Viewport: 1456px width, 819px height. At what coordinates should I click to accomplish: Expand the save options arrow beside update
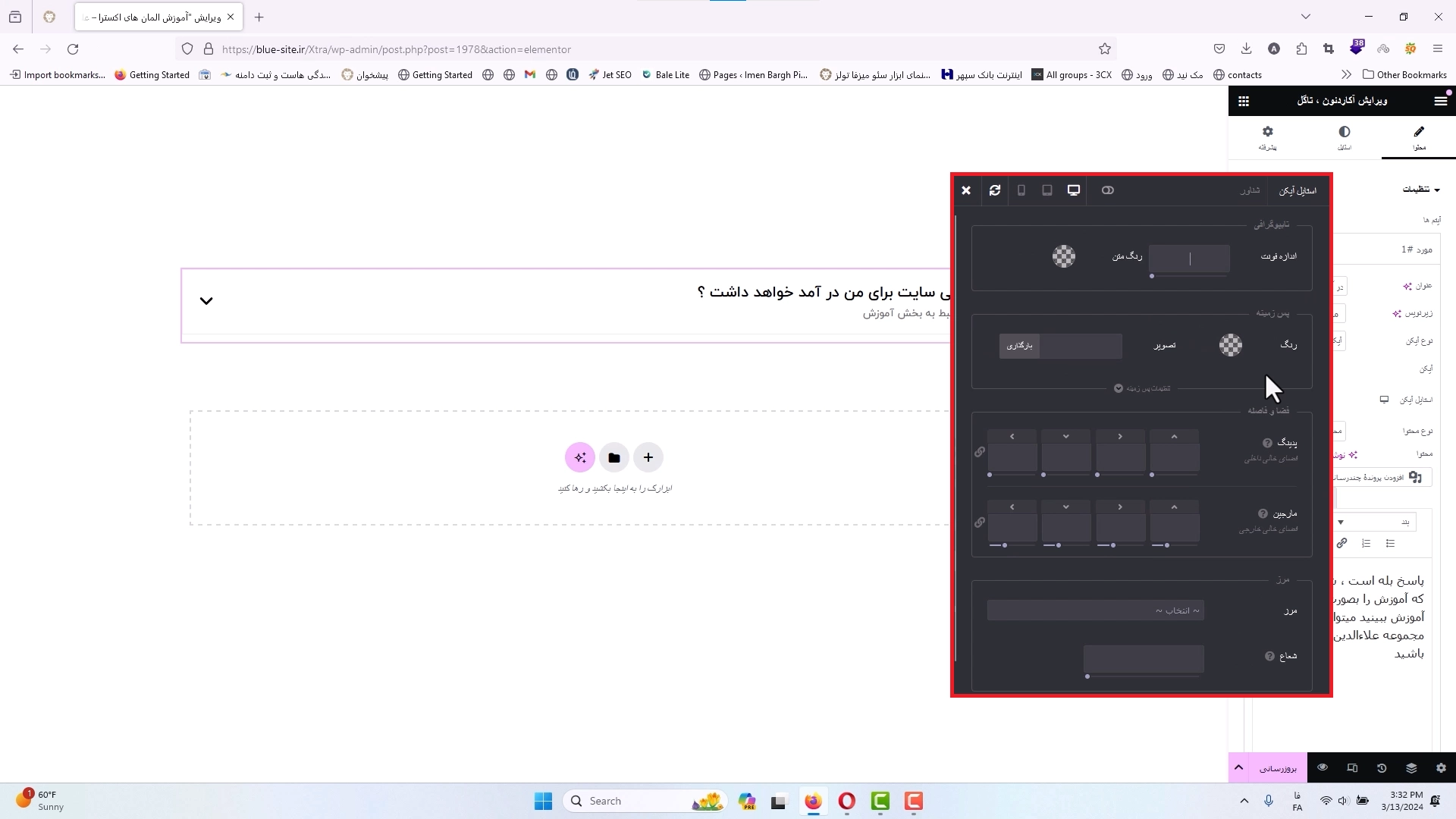point(1238,768)
